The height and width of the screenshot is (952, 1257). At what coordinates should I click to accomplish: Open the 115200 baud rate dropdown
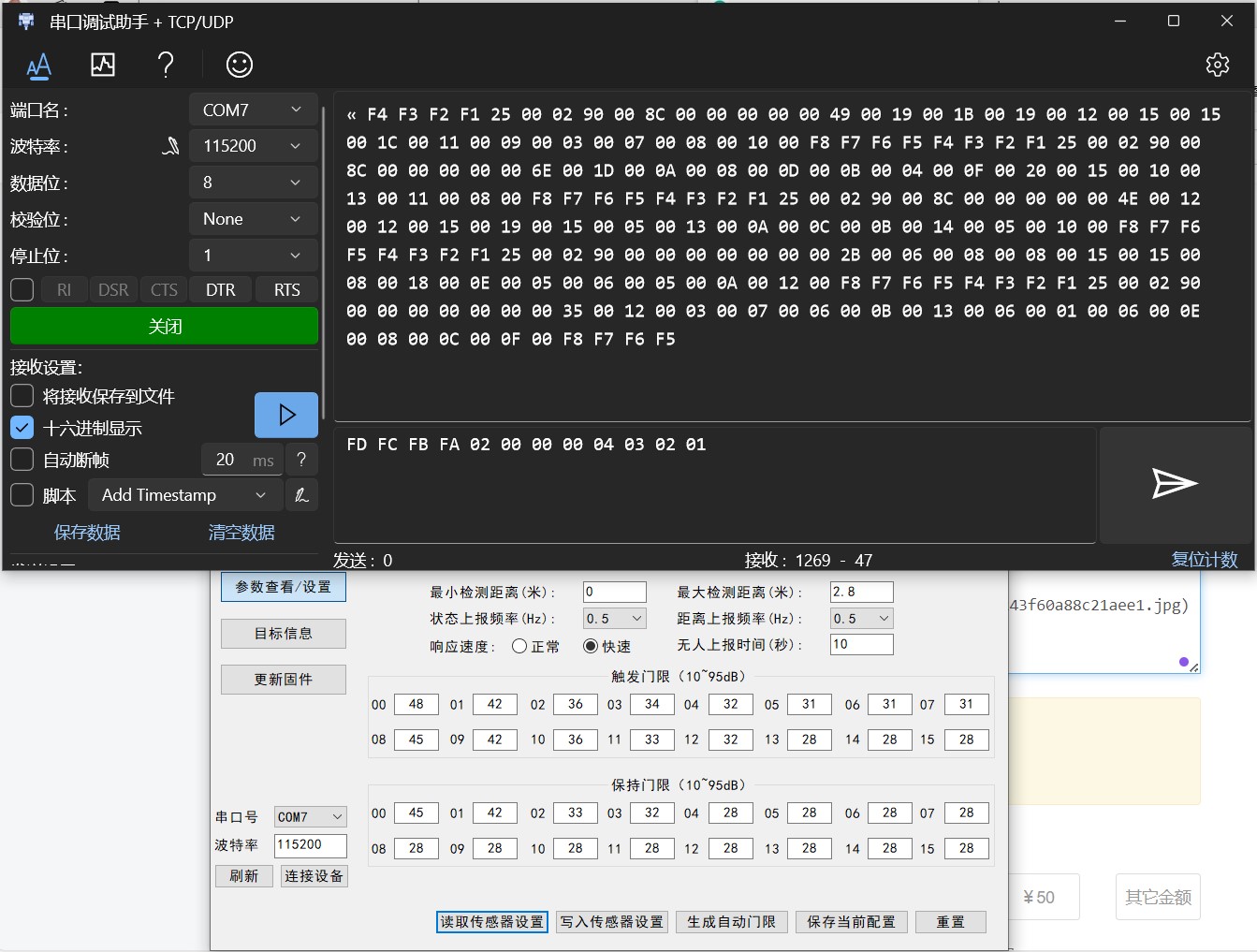(x=254, y=146)
